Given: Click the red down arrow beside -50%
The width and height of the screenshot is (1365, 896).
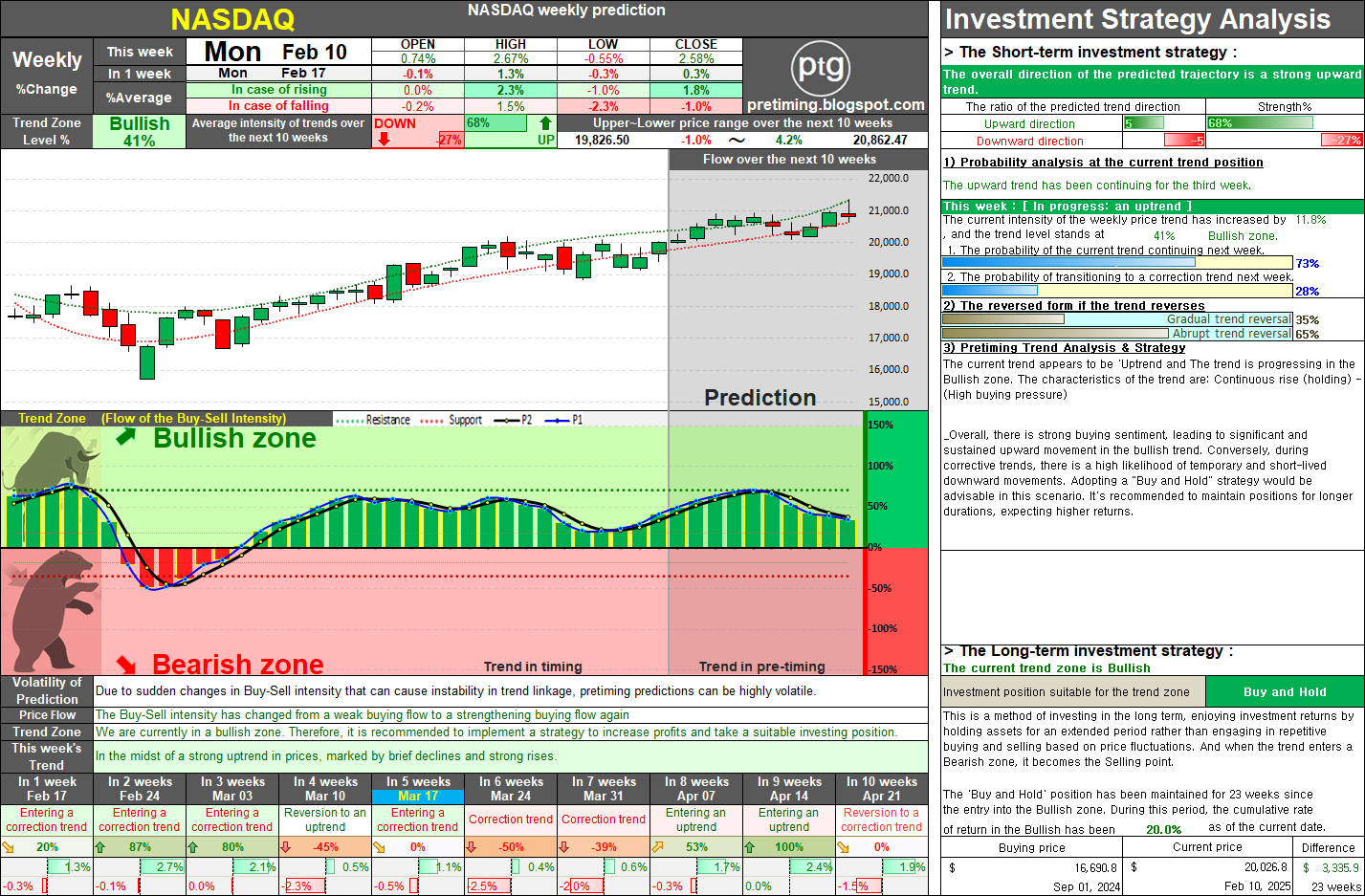Looking at the screenshot, I should tap(472, 847).
